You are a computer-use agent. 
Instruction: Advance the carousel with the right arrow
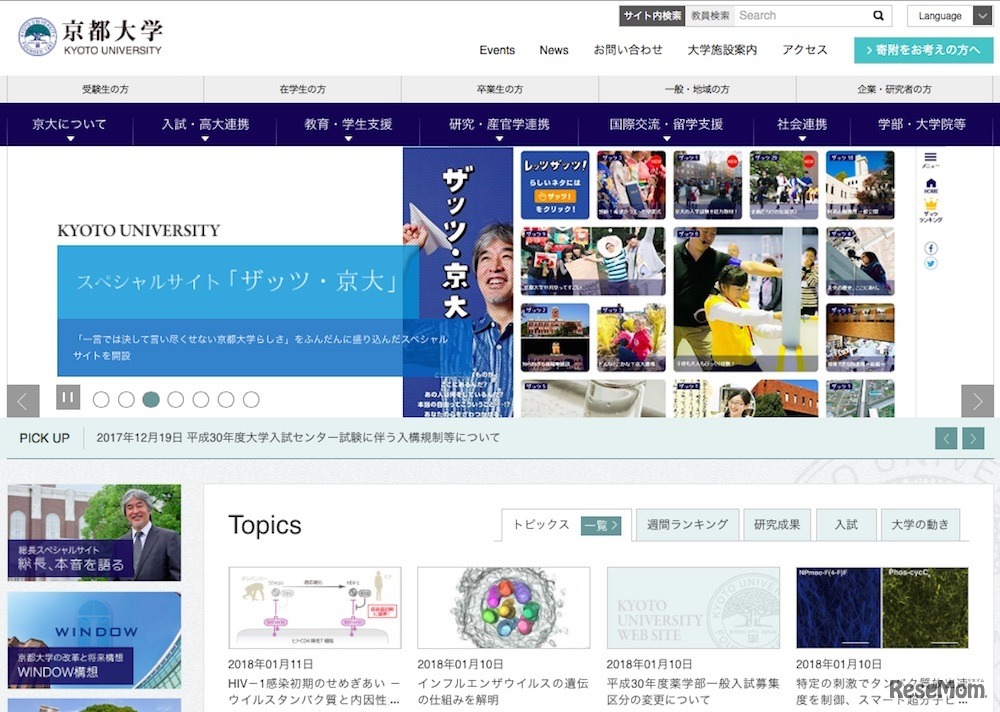(978, 401)
